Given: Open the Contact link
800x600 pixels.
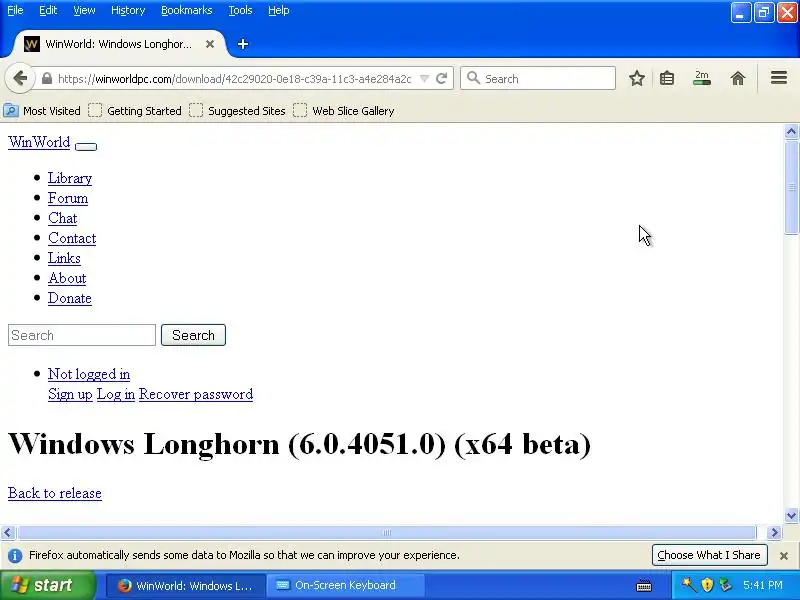Looking at the screenshot, I should [x=72, y=238].
